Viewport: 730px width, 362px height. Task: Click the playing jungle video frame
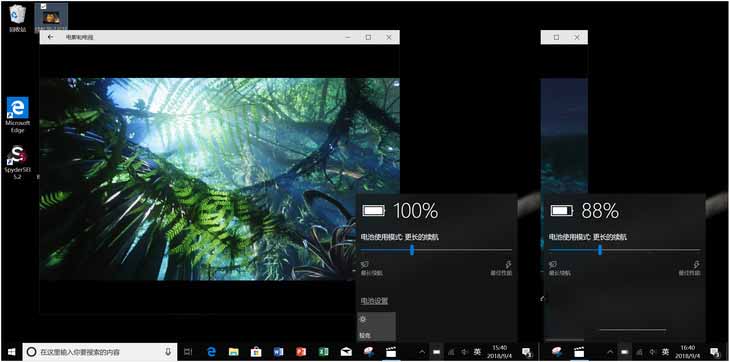coord(219,179)
